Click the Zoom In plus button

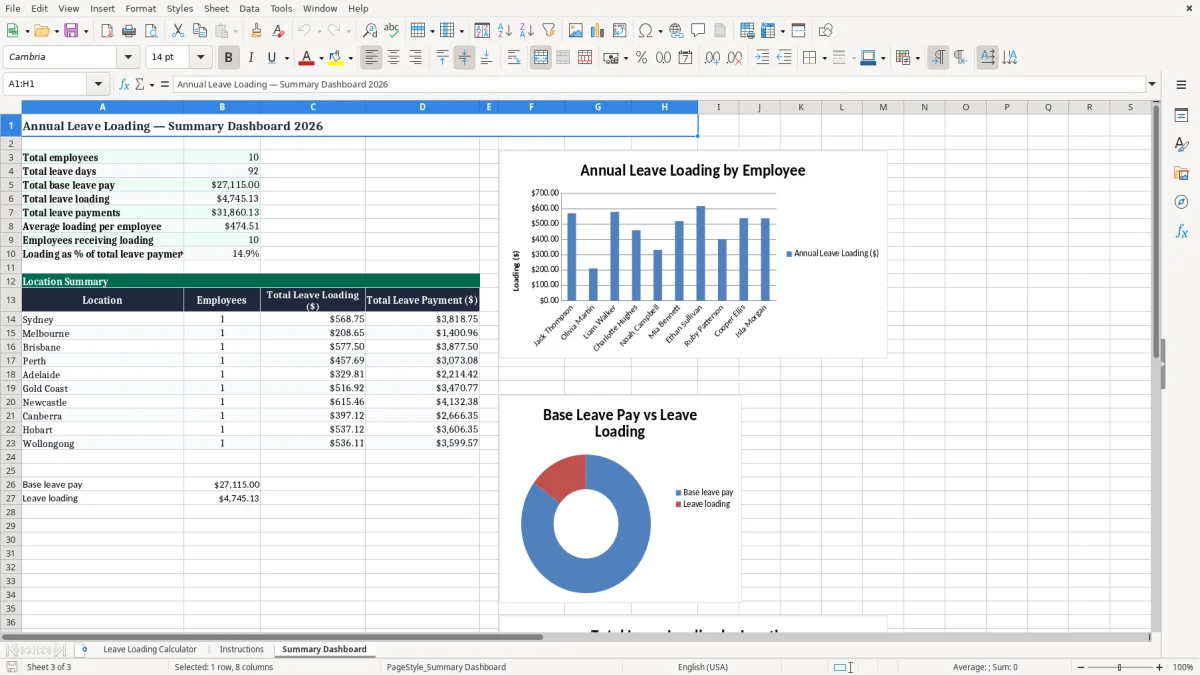coord(1160,667)
